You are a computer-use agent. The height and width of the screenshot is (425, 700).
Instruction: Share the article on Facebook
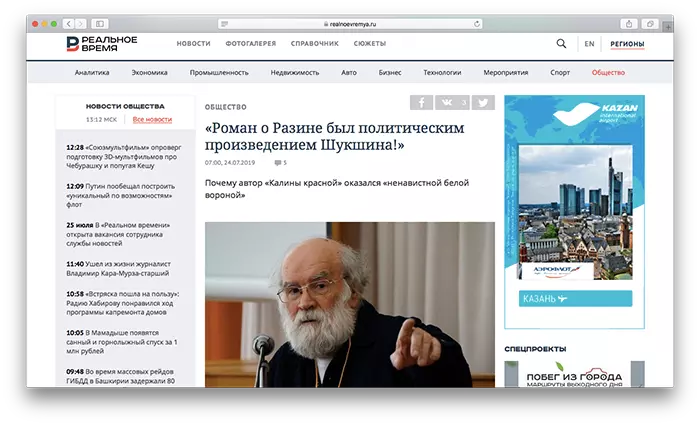(x=421, y=102)
